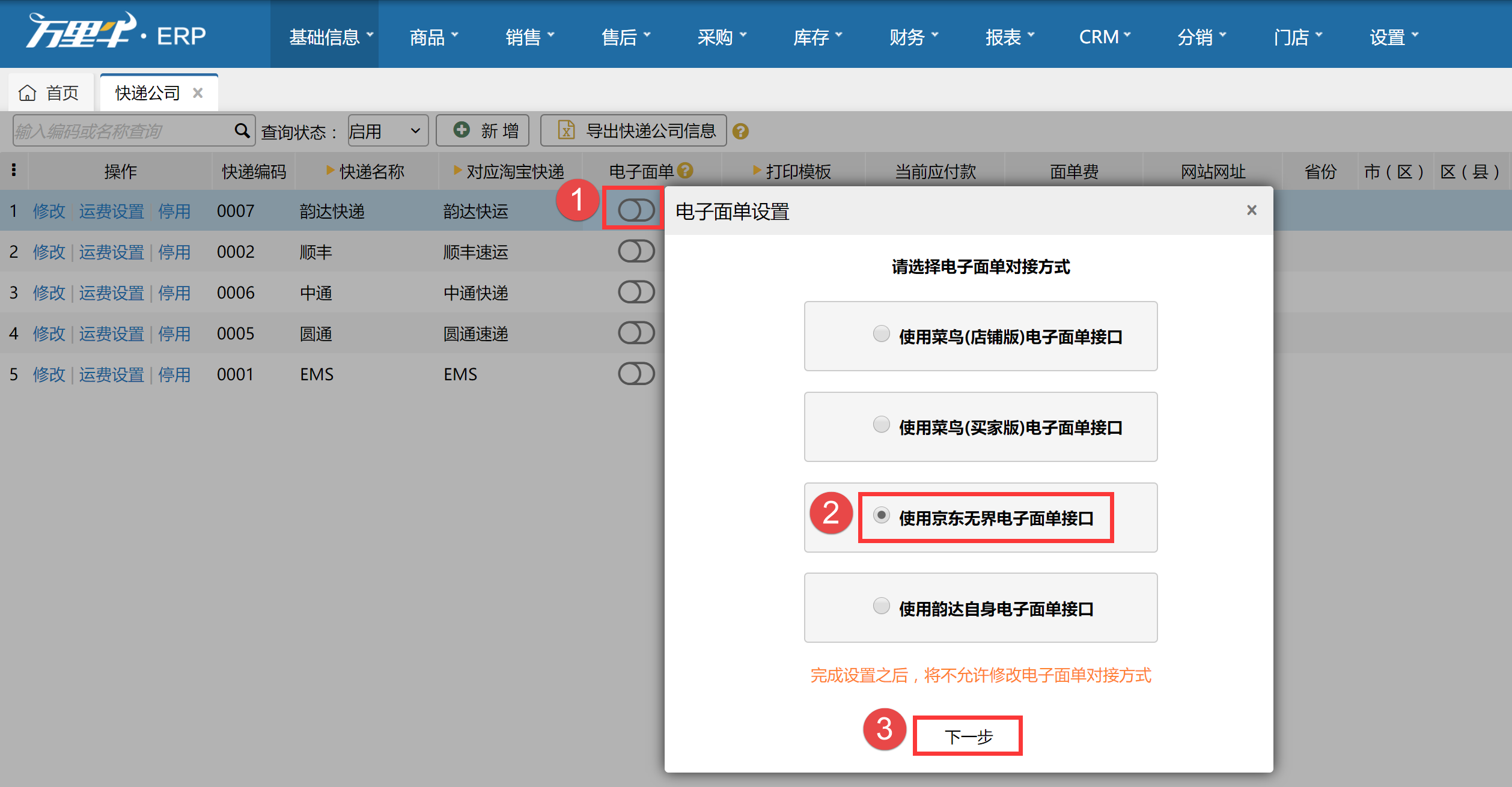Screen dimensions: 1512x787
Task: Click the 新增 button
Action: tap(483, 130)
